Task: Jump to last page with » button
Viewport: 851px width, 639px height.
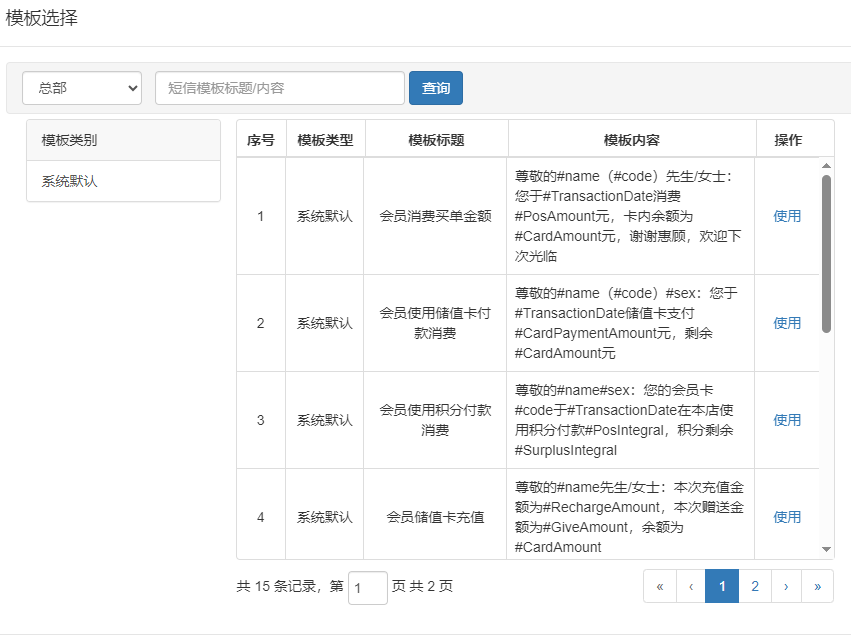Action: [x=817, y=587]
